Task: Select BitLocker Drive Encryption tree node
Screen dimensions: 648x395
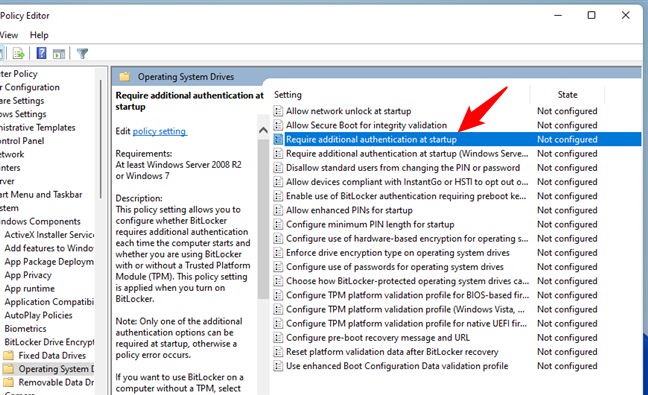Action: (x=49, y=342)
